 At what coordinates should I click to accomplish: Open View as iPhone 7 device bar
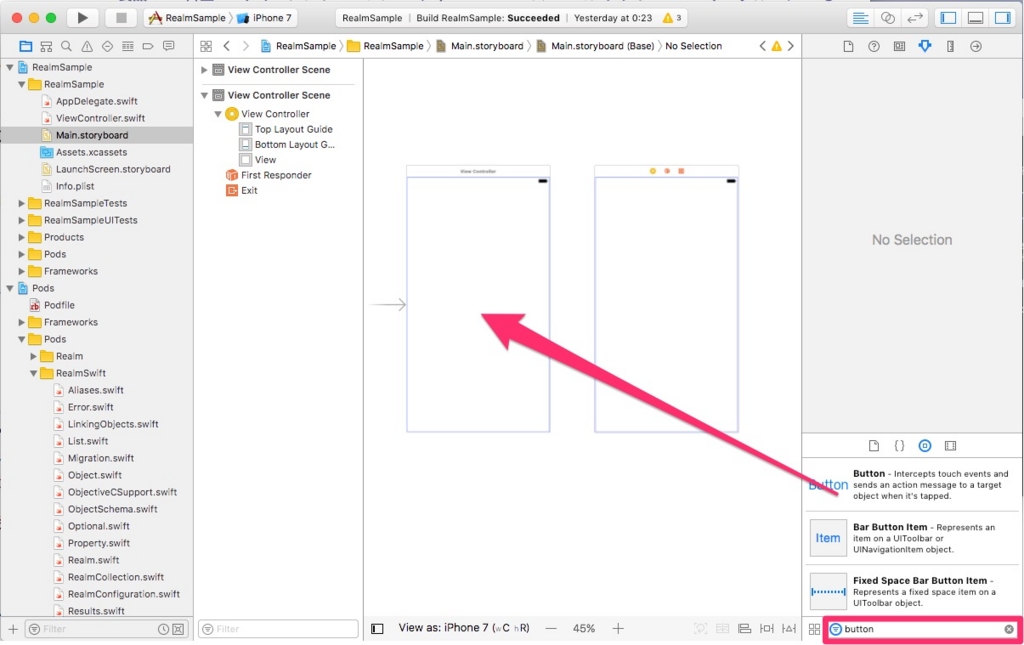(464, 628)
